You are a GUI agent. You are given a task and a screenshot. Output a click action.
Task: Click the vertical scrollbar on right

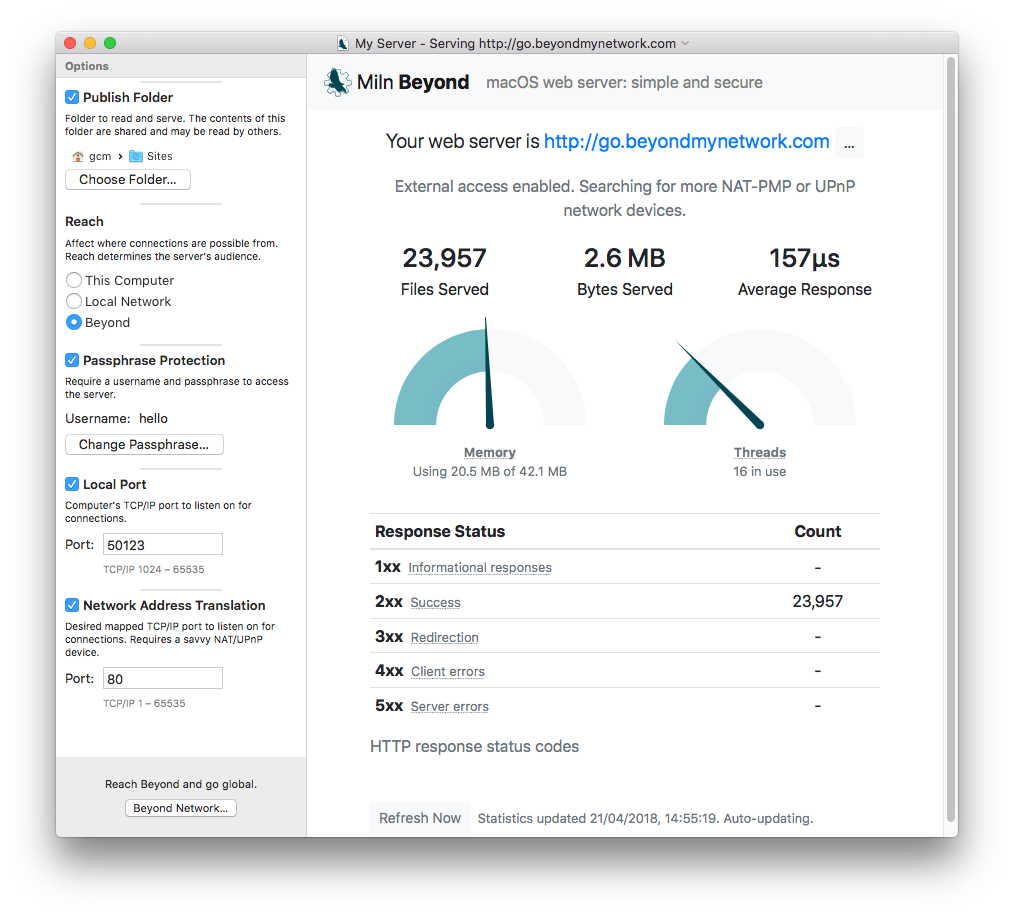951,438
